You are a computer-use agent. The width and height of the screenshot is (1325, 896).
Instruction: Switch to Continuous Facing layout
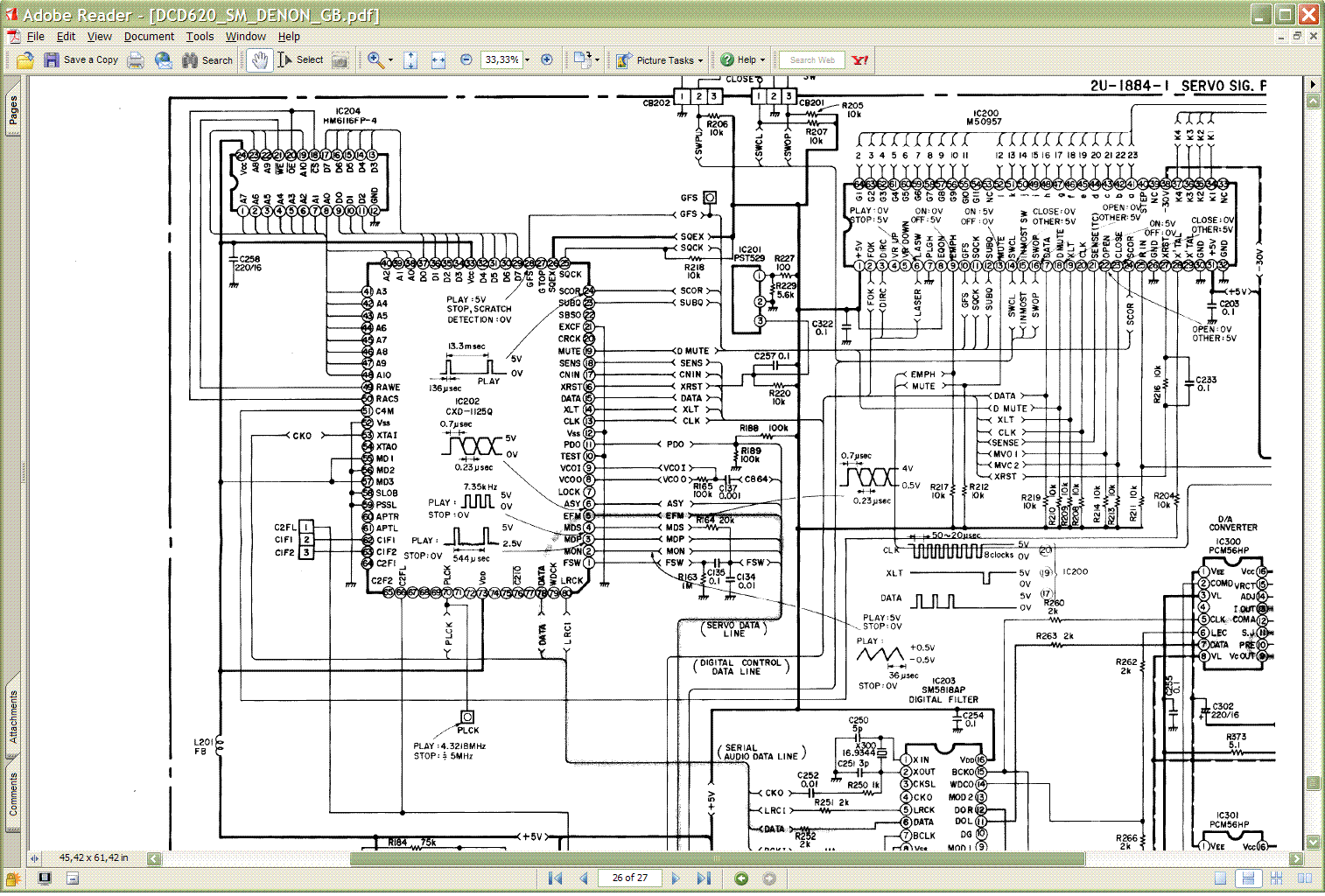point(1276,878)
